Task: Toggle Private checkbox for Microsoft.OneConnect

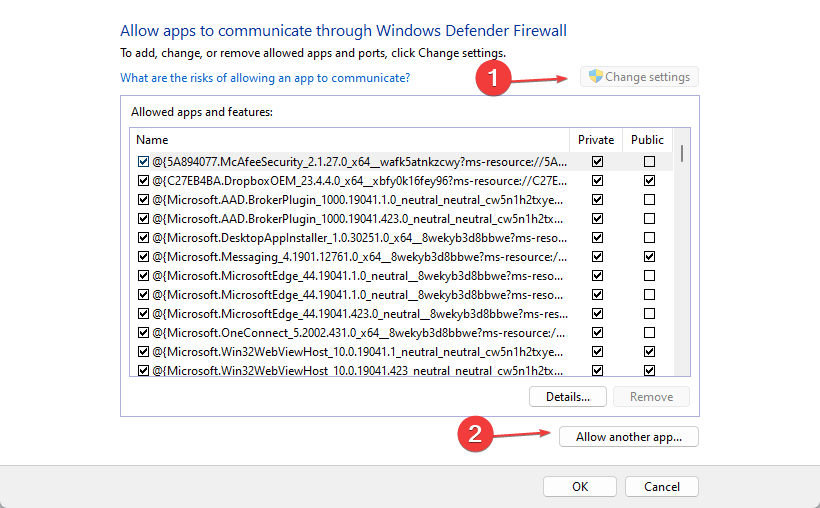Action: 598,333
